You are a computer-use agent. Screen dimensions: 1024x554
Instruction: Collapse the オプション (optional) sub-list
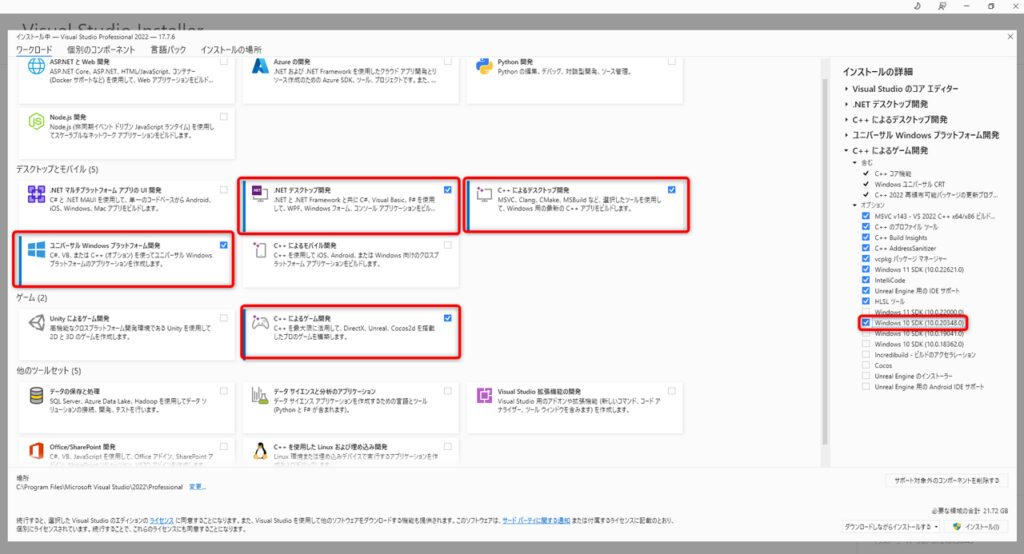coord(855,205)
